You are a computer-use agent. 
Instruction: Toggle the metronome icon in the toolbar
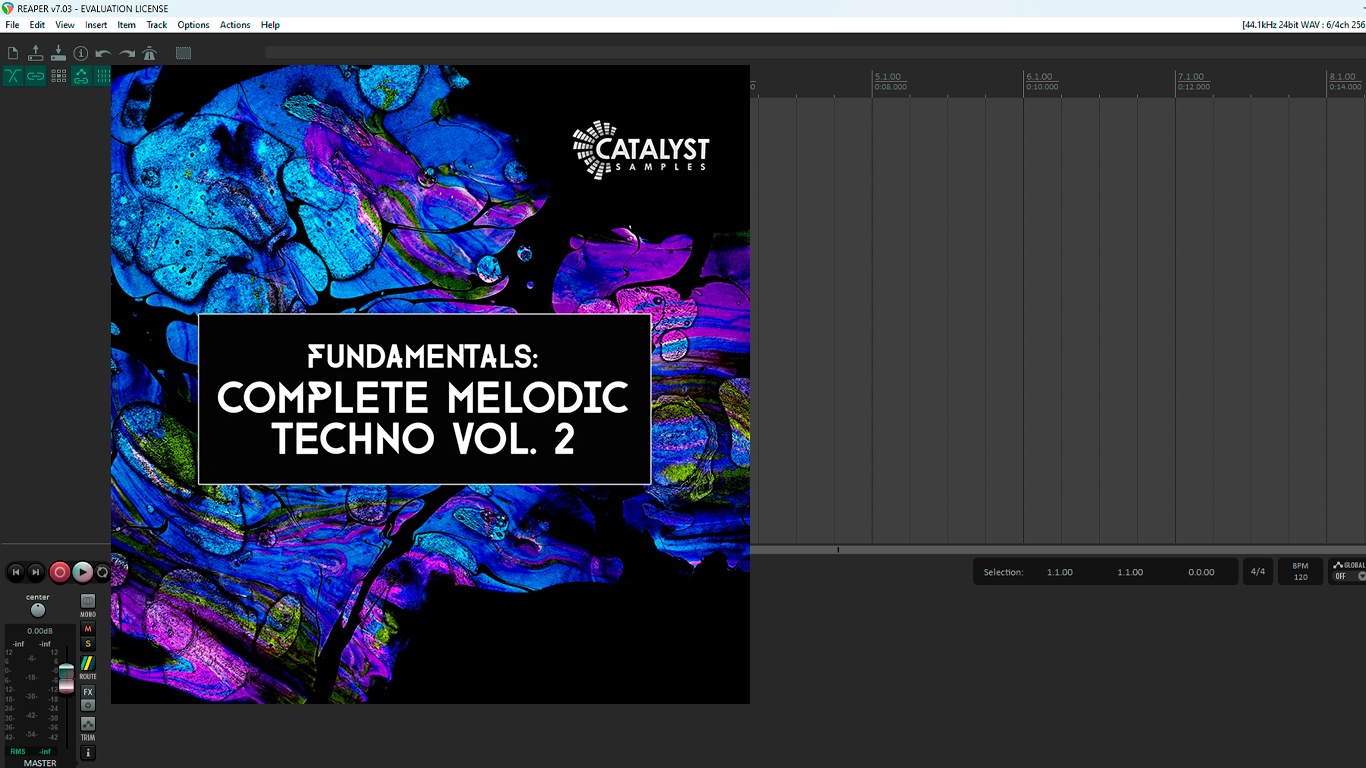pyautogui.click(x=150, y=53)
